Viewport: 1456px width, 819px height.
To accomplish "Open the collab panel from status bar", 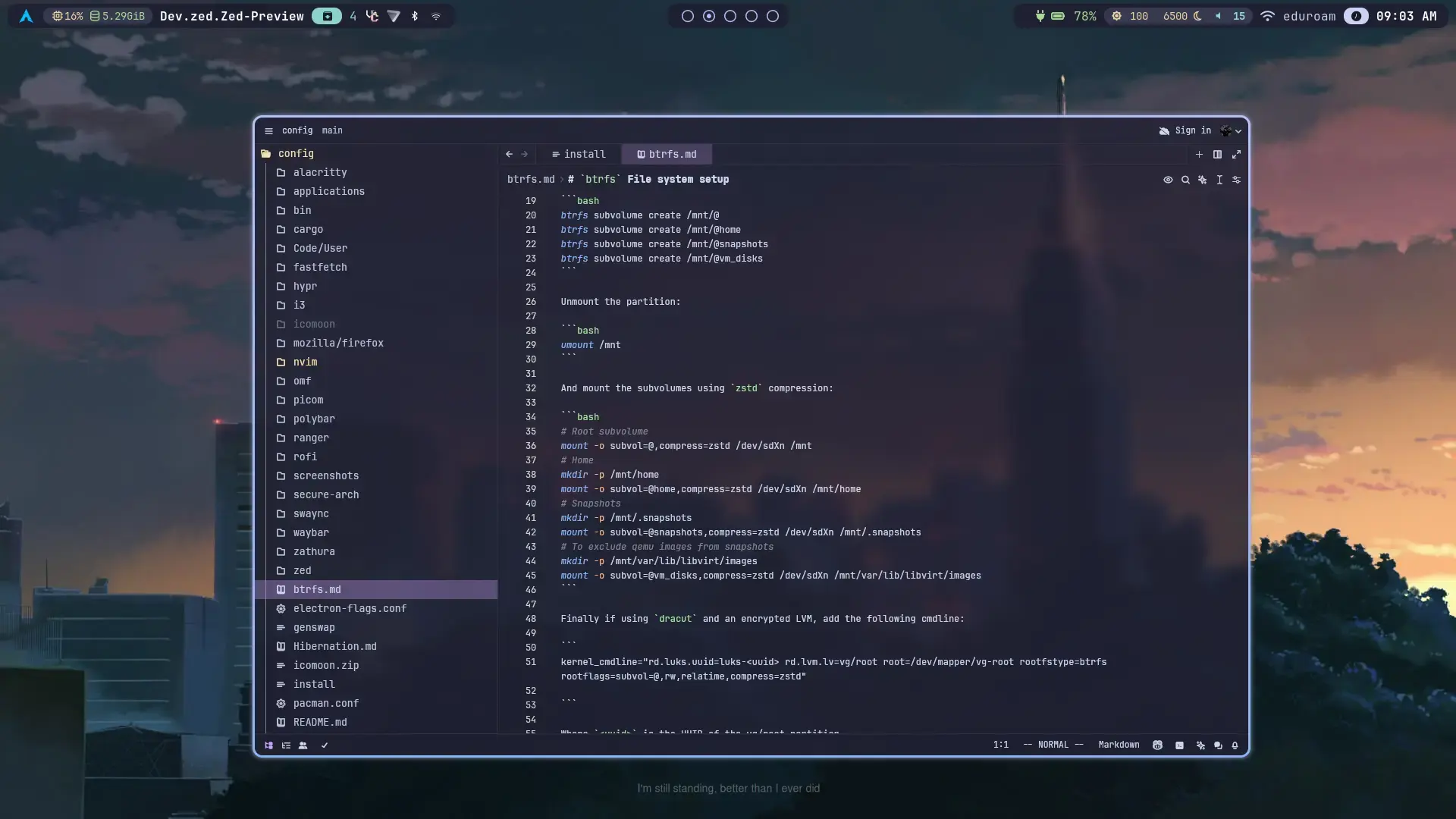I will coord(303,745).
